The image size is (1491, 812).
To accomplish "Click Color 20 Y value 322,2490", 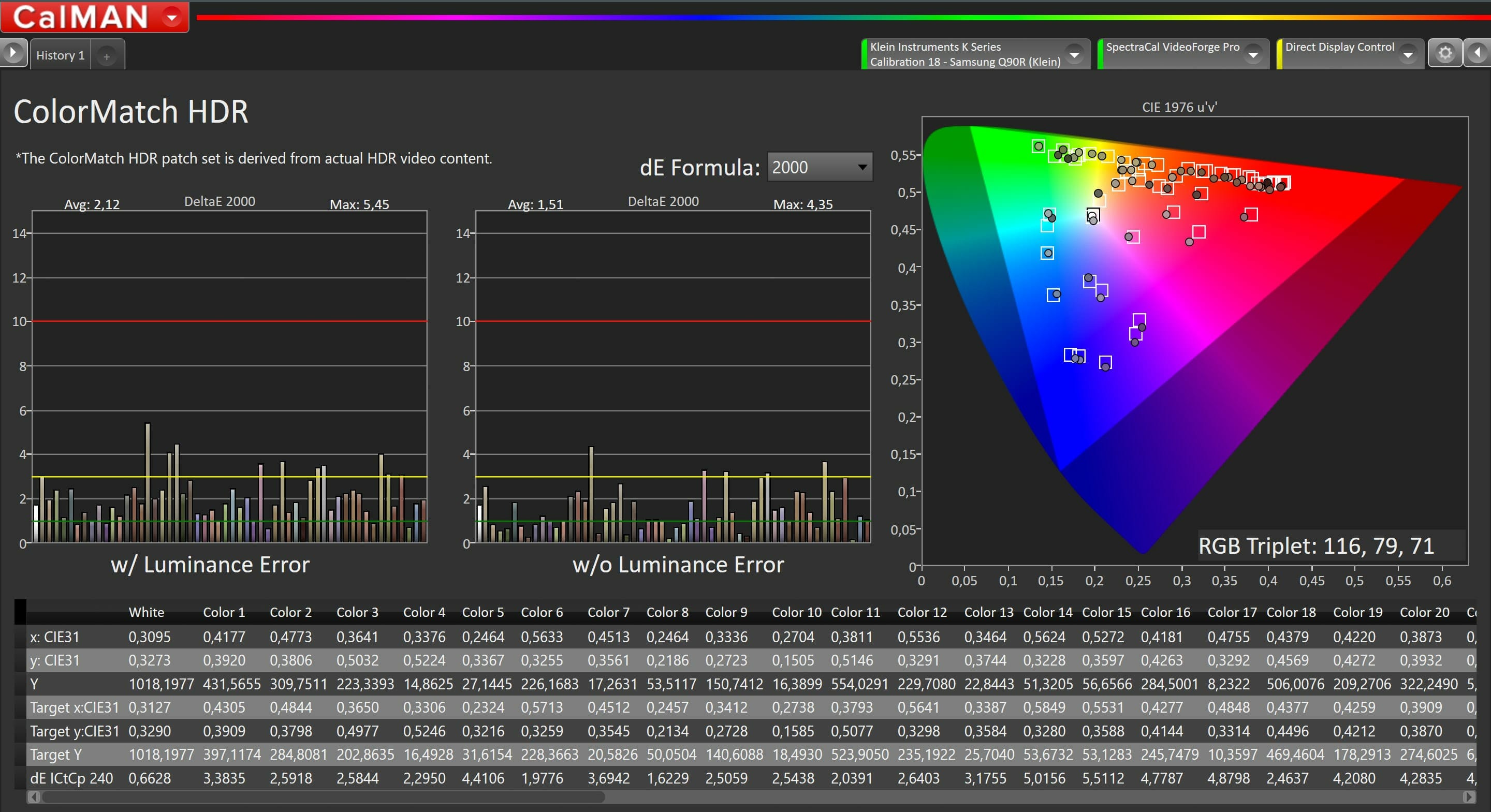I will [1428, 684].
